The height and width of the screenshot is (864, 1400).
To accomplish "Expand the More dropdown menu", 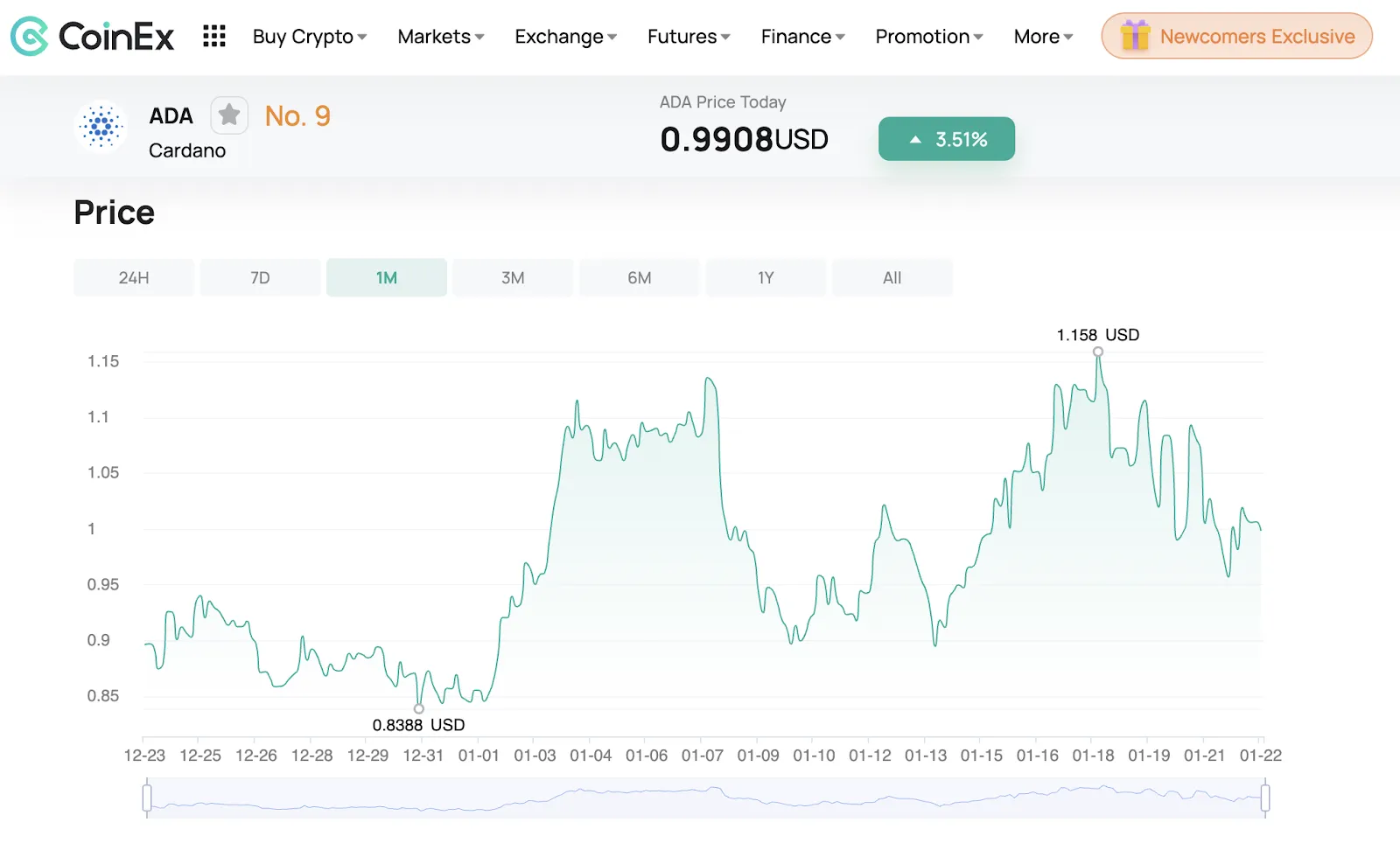I will pyautogui.click(x=1043, y=37).
